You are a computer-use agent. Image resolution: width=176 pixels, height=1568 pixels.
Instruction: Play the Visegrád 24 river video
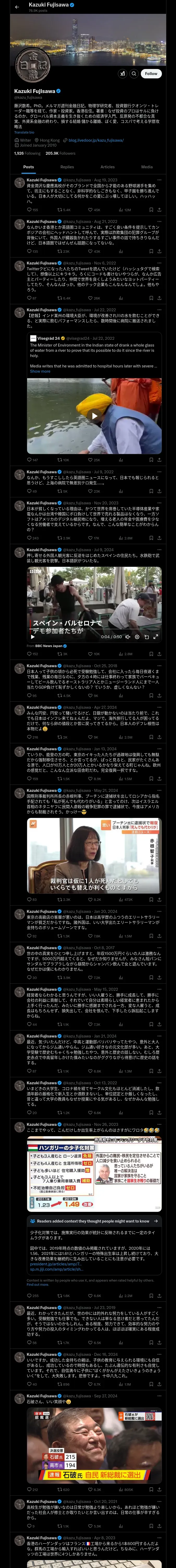click(x=94, y=416)
